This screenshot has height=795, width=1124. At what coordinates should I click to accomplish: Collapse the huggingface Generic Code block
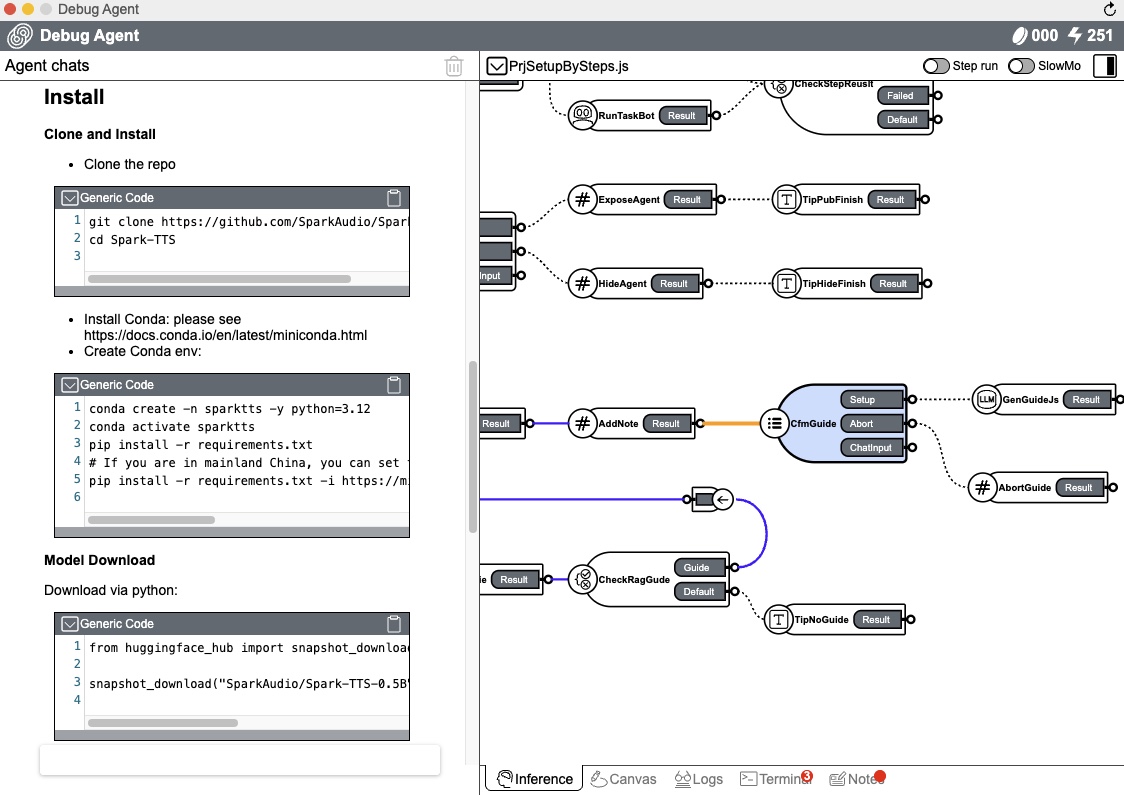[x=70, y=624]
